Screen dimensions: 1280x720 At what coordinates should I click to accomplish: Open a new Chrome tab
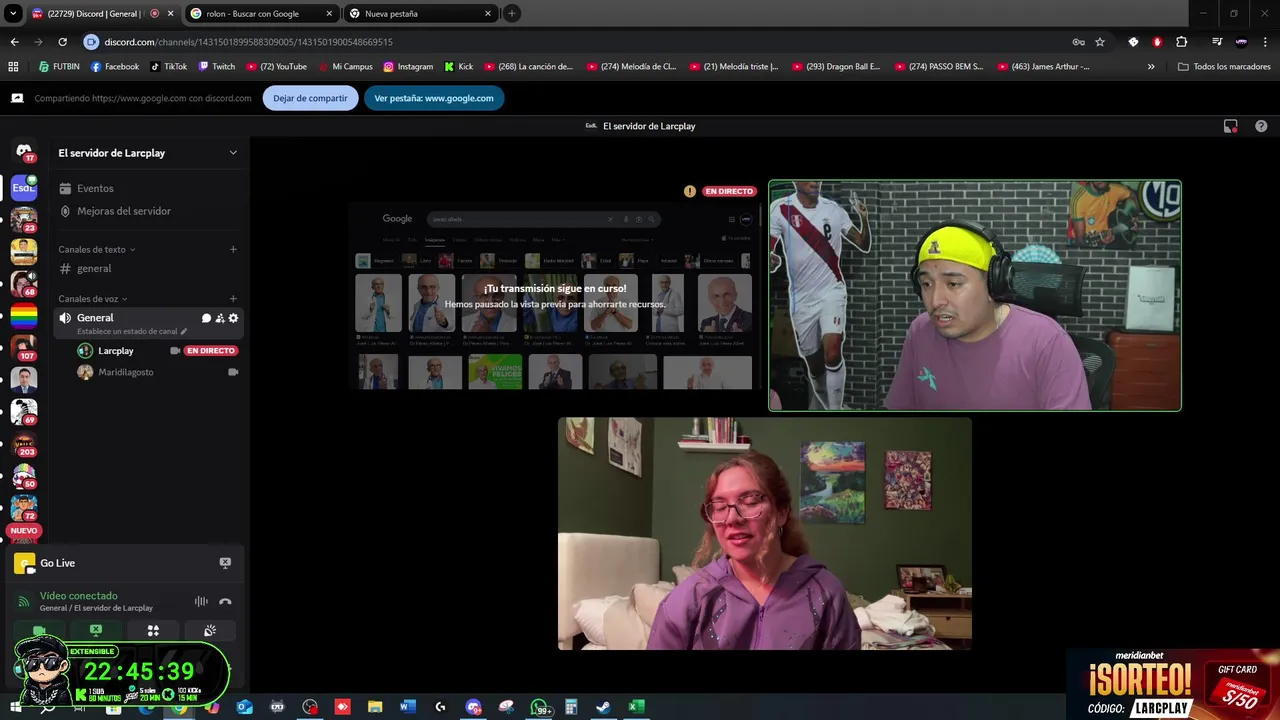click(511, 14)
